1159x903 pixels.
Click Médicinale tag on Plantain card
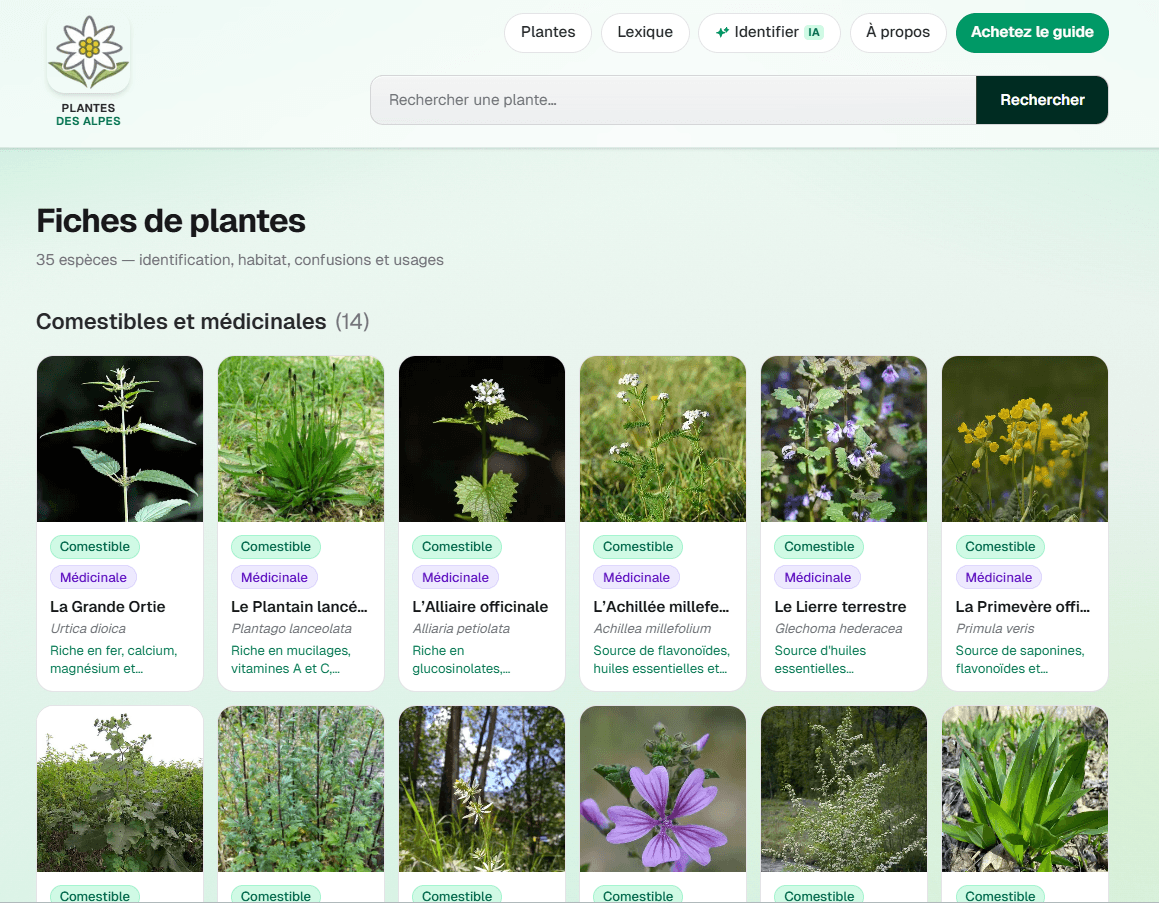274,577
